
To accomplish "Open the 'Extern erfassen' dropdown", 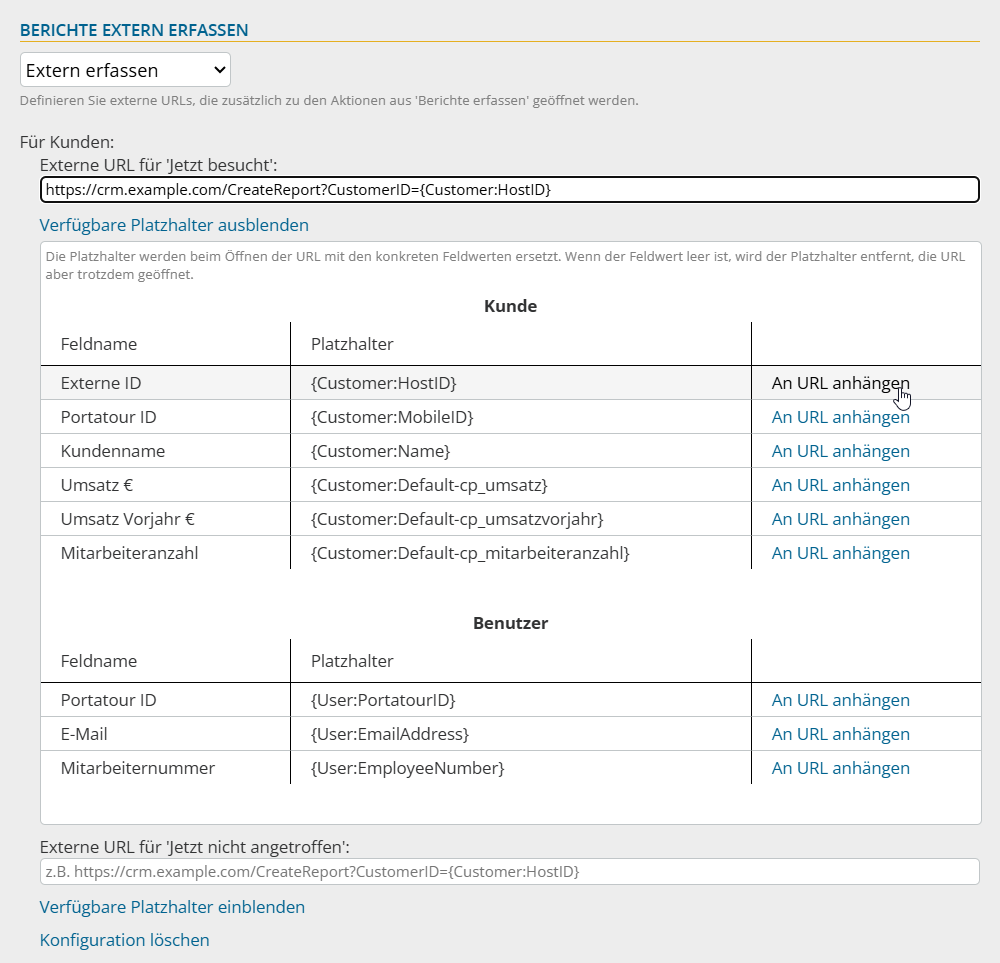I will (x=125, y=70).
